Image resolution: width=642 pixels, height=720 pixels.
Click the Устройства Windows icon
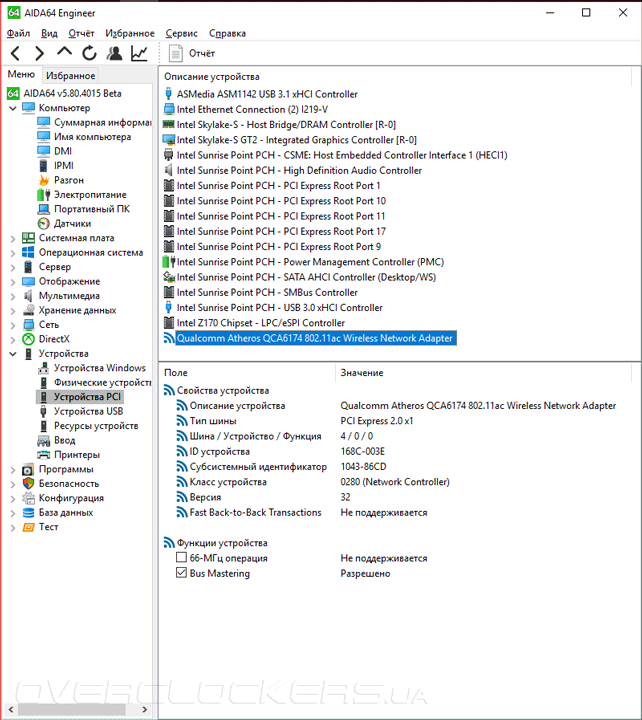44,368
